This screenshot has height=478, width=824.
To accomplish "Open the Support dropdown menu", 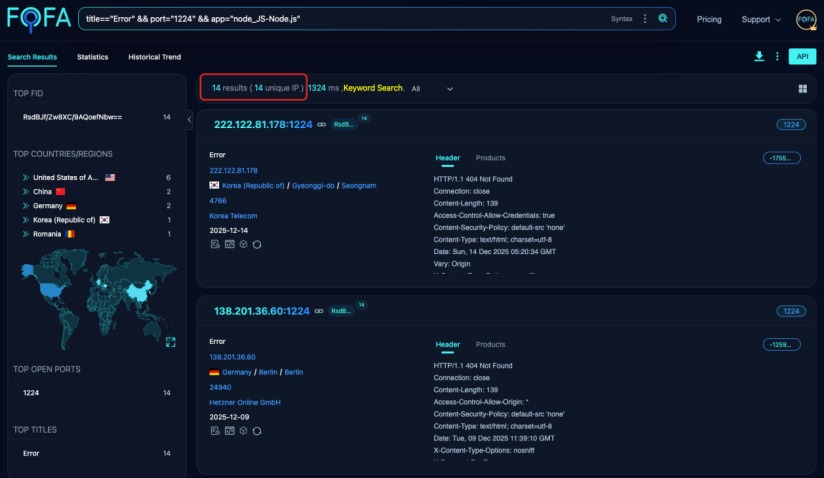I will click(762, 19).
